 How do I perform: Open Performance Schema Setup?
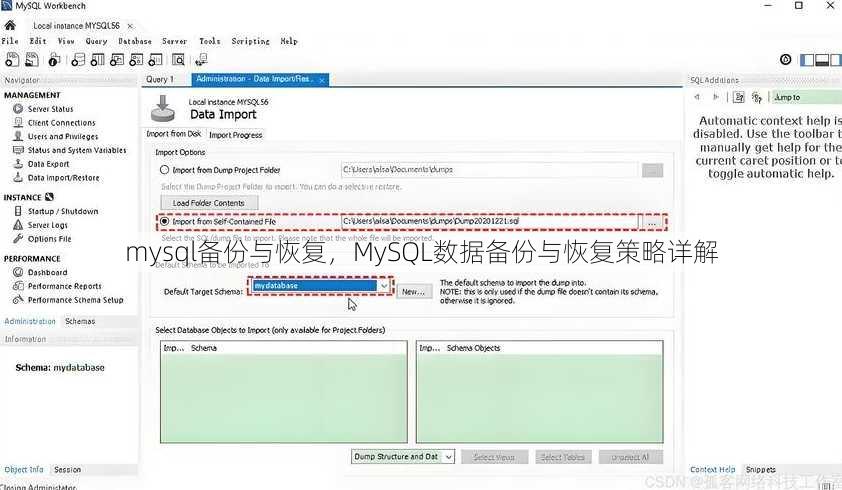pos(75,300)
